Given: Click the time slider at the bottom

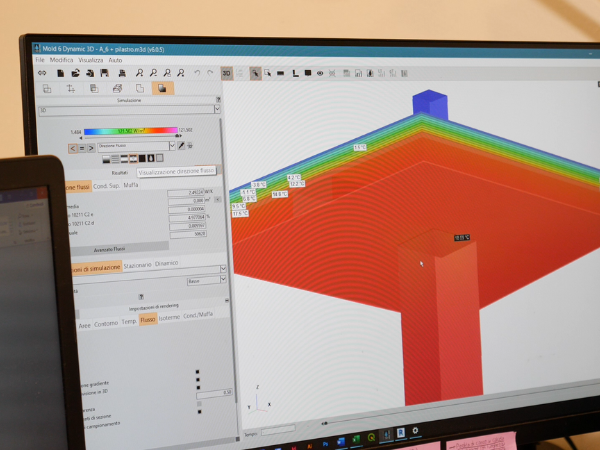Looking at the screenshot, I should pos(324,423).
